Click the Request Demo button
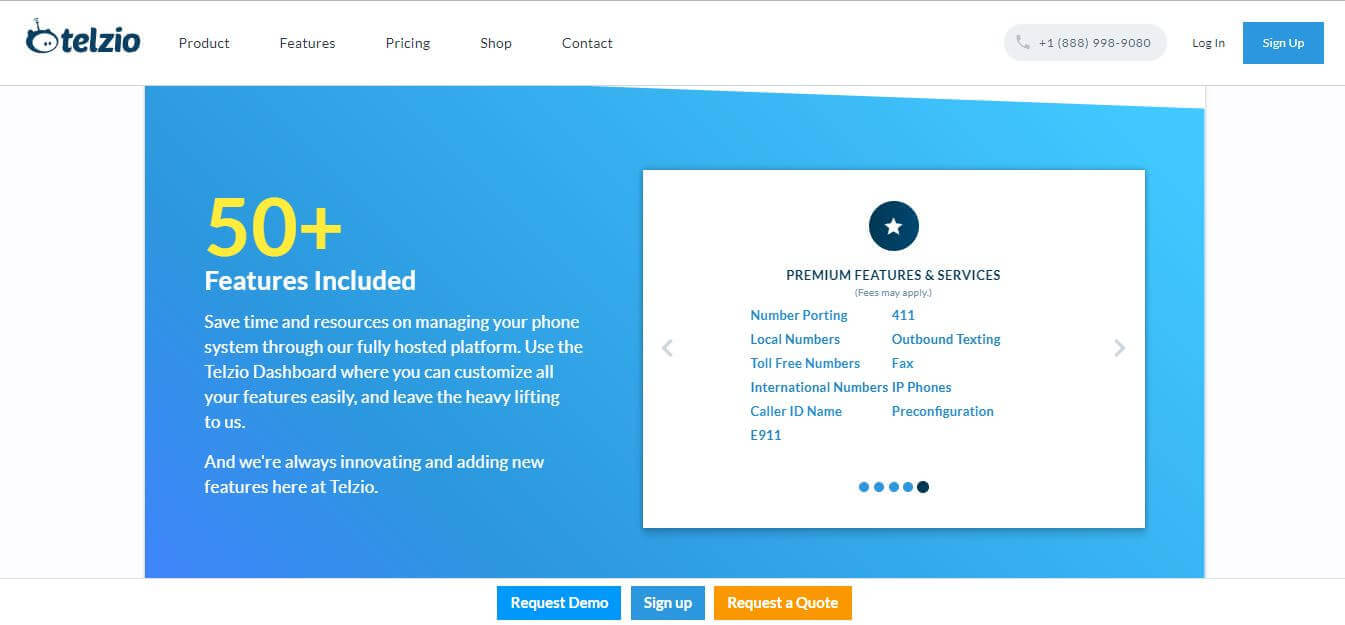This screenshot has width=1345, height=625. tap(559, 603)
